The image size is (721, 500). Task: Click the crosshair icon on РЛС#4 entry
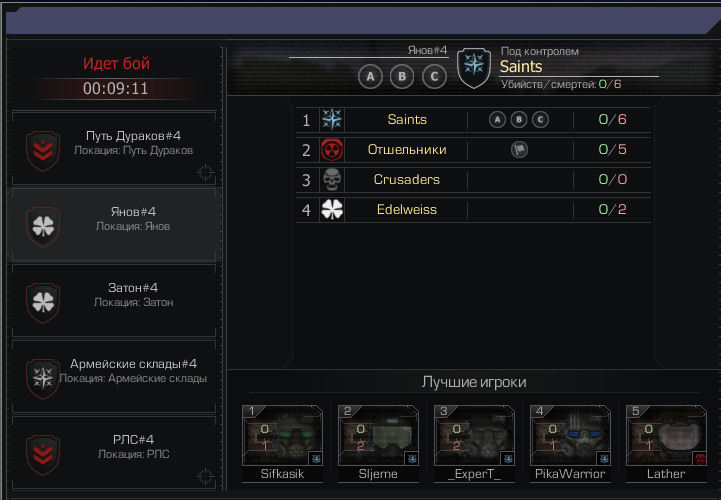206,477
